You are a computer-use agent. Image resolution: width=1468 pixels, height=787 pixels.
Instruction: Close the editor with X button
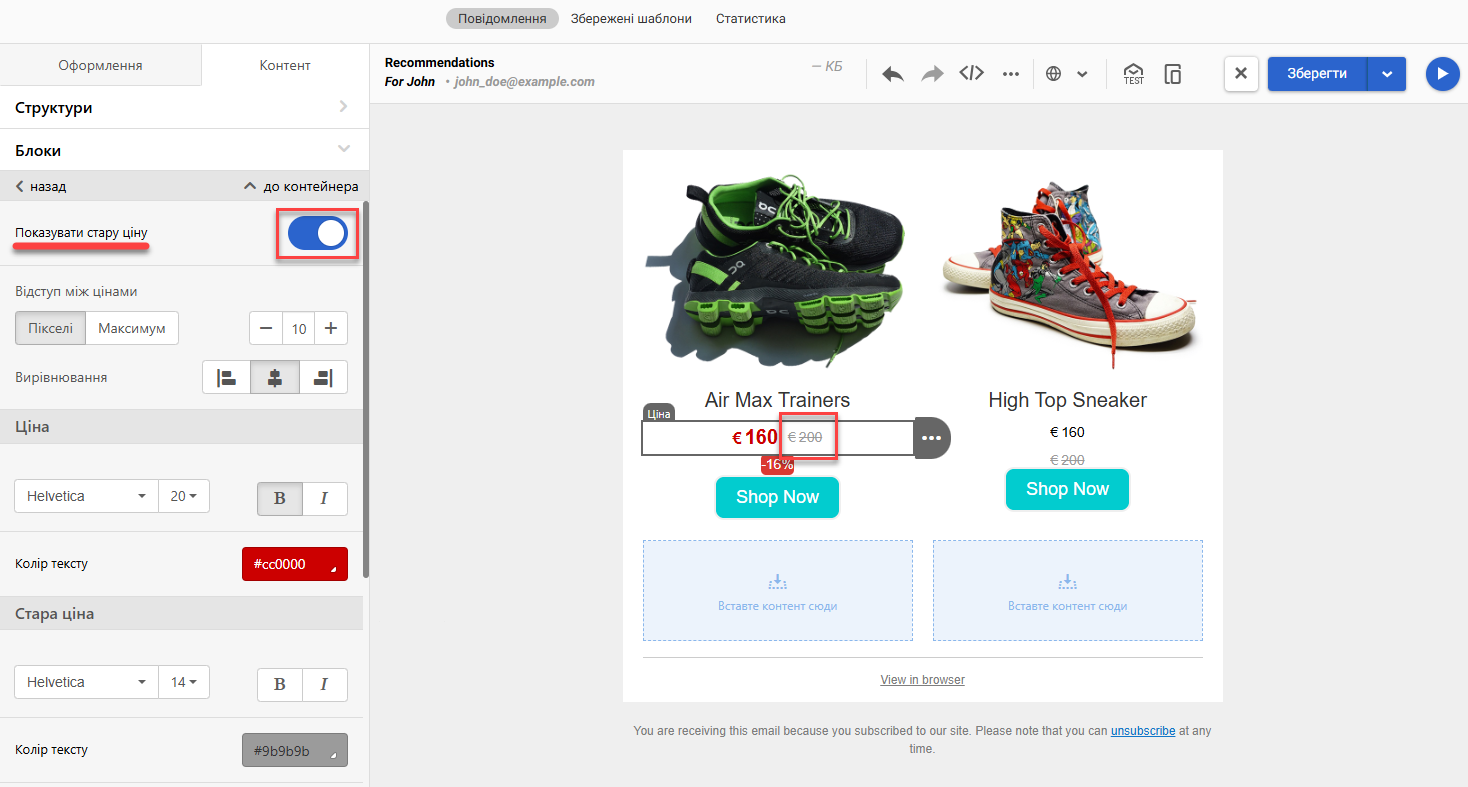(1241, 74)
